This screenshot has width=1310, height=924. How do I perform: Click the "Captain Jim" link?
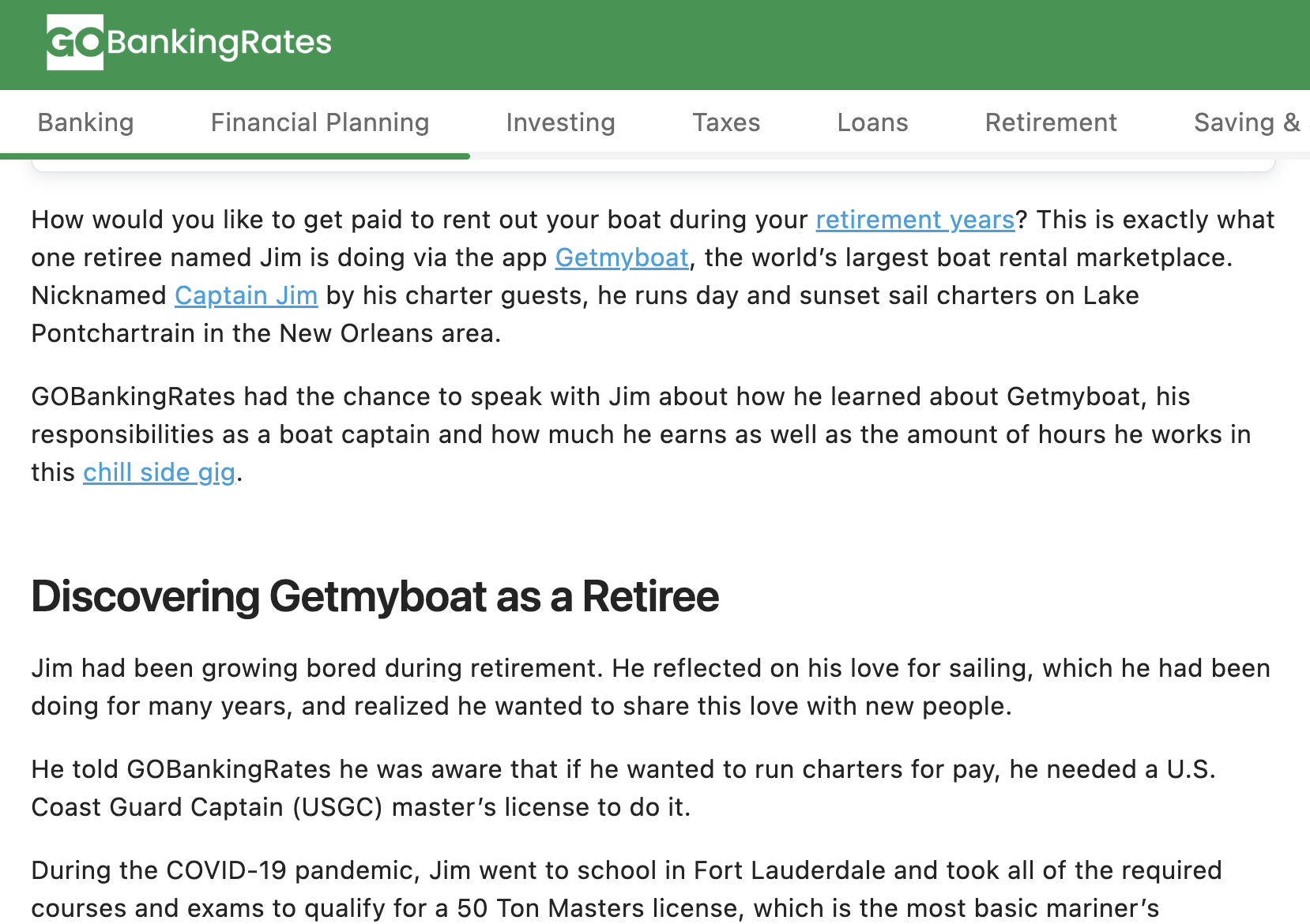point(246,295)
